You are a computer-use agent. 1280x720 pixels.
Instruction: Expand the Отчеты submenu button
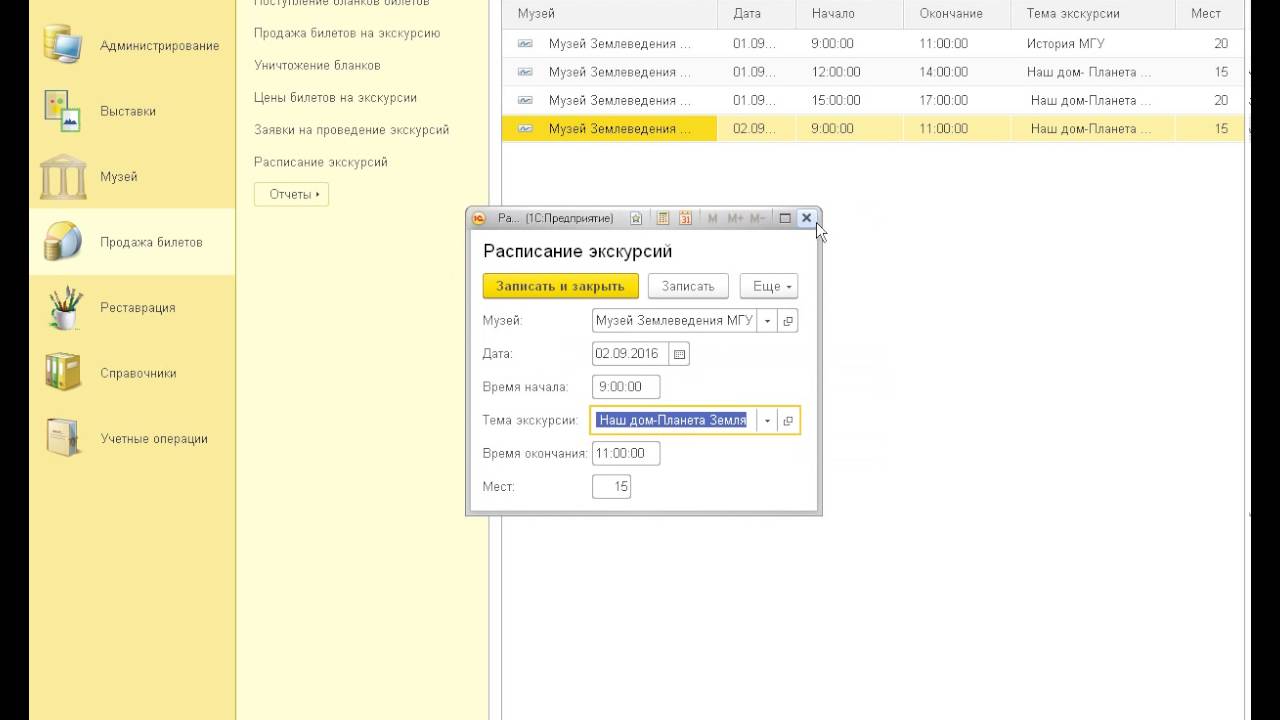pos(291,194)
